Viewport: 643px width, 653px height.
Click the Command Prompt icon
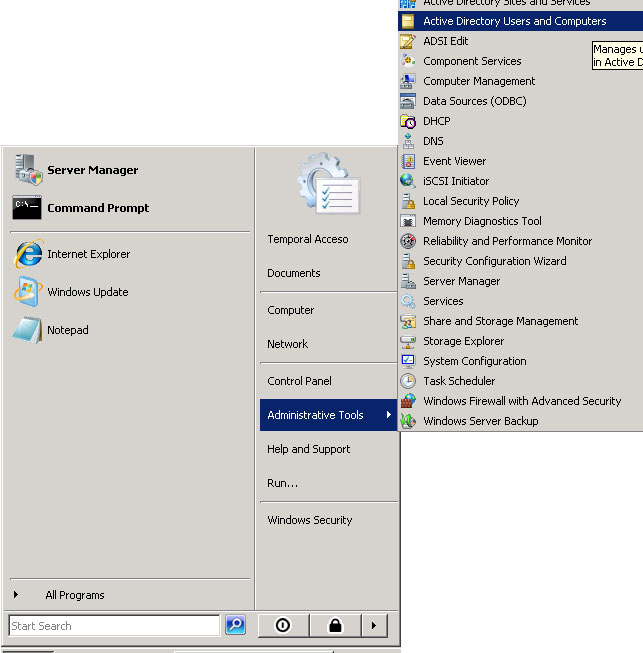point(27,207)
